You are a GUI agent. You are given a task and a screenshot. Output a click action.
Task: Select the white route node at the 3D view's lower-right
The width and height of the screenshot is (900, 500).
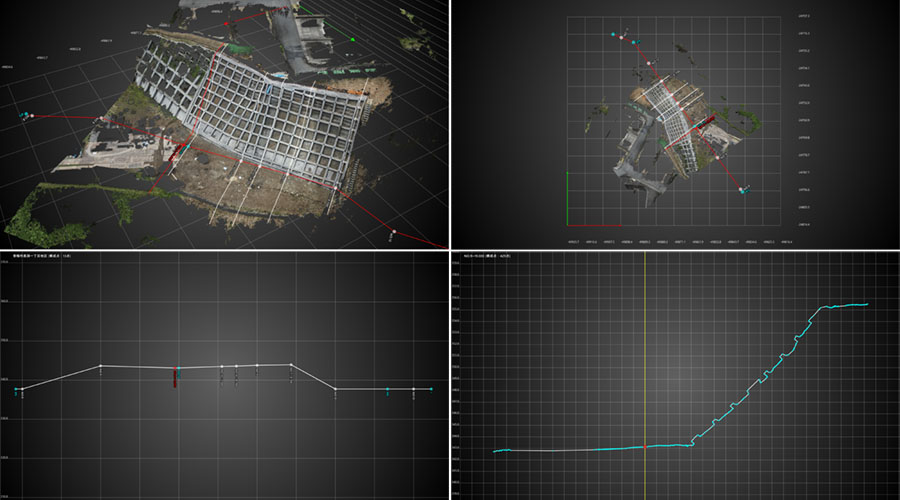click(395, 232)
